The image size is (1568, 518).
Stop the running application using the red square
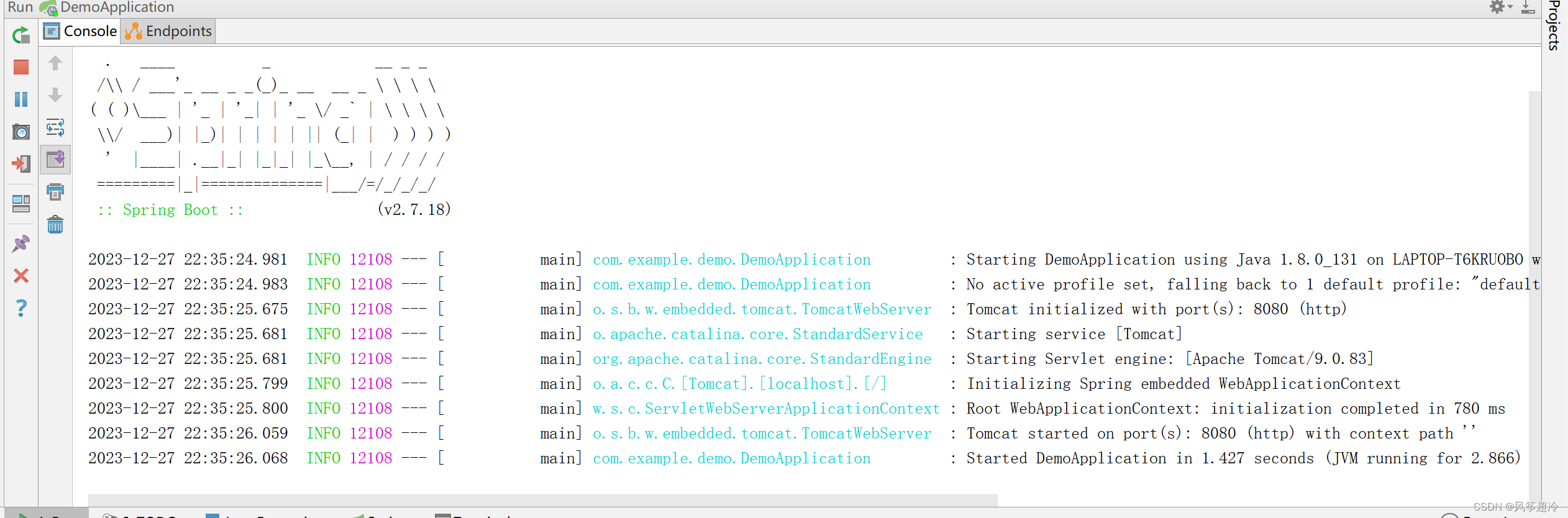click(21, 67)
